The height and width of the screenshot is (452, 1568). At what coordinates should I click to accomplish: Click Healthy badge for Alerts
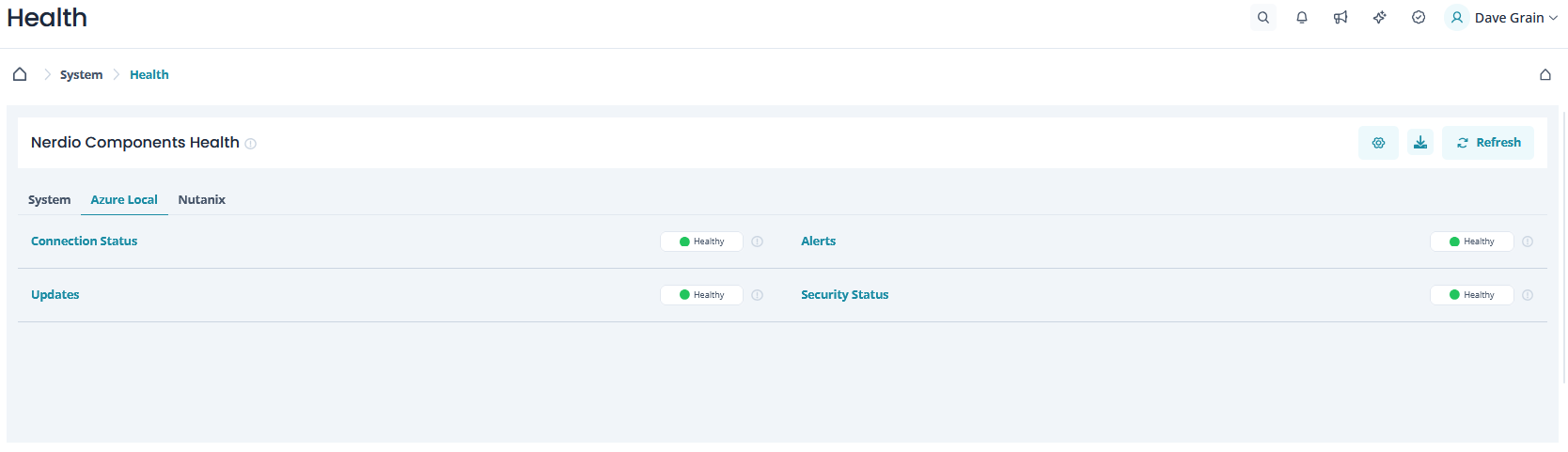click(x=1471, y=242)
